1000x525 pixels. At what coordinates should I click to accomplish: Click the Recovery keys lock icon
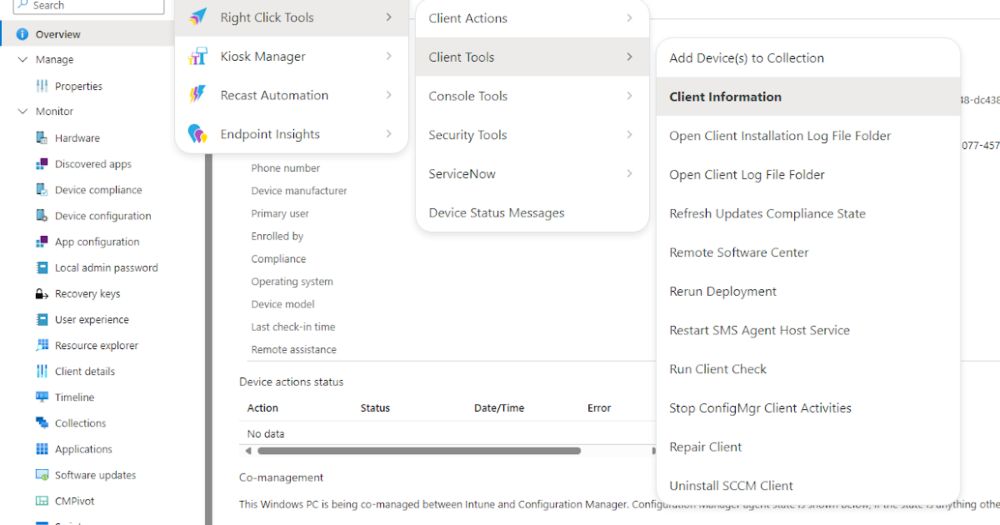(x=42, y=293)
